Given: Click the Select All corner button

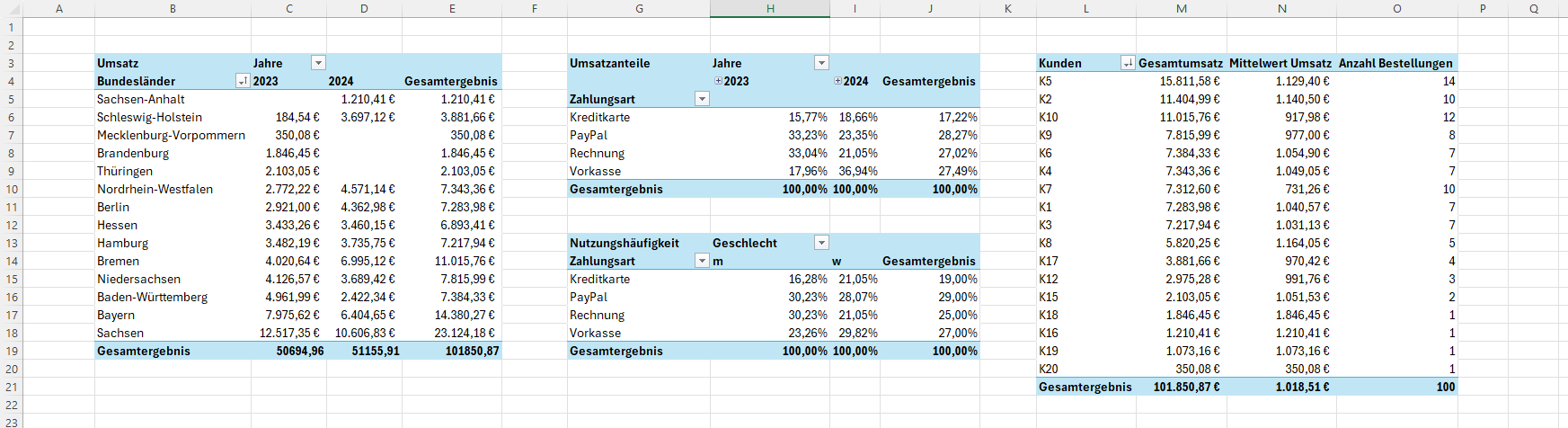Looking at the screenshot, I should click(11, 9).
